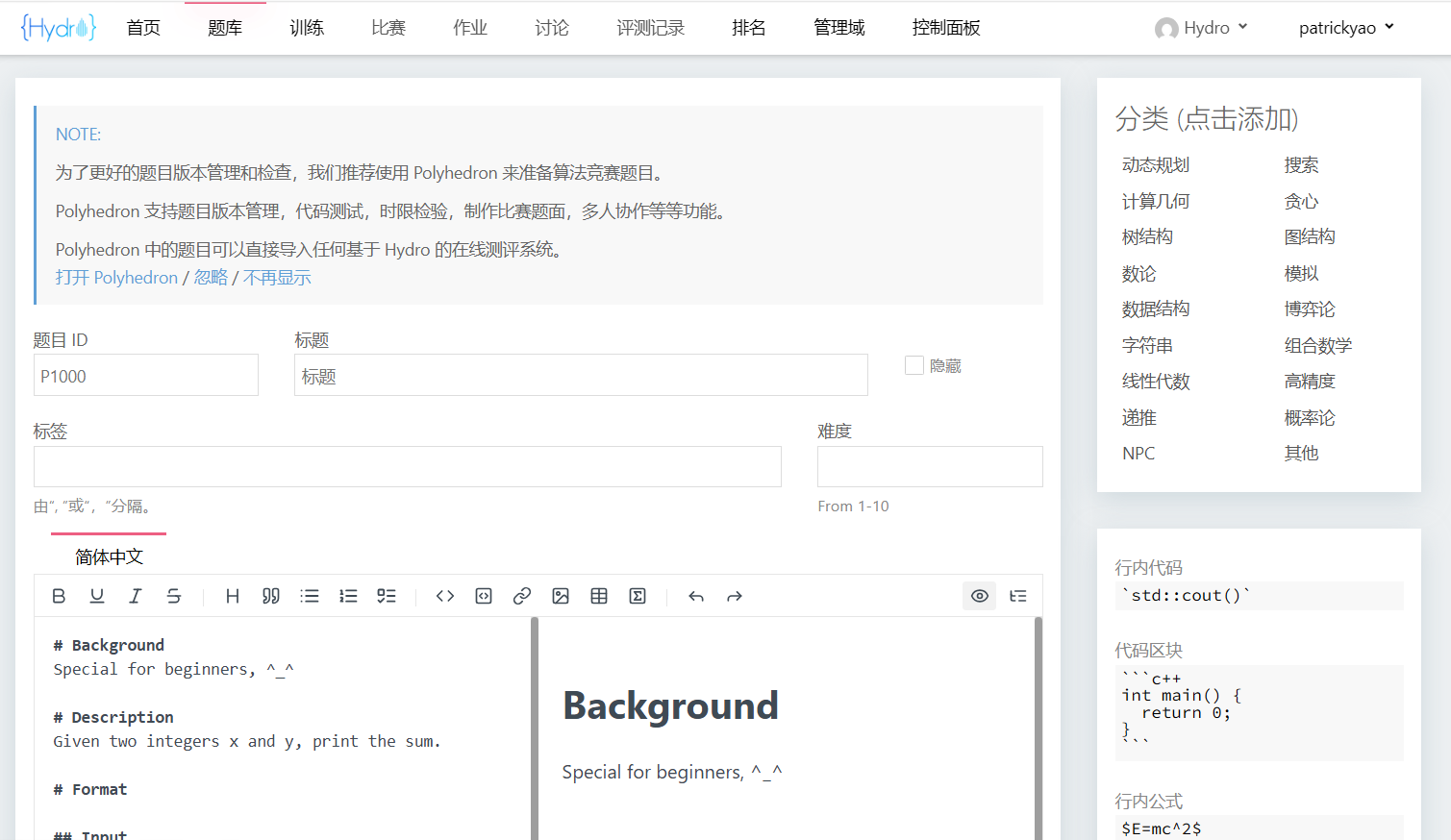Viewport: 1451px width, 840px height.
Task: Insert a blockquote
Action: tap(271, 596)
